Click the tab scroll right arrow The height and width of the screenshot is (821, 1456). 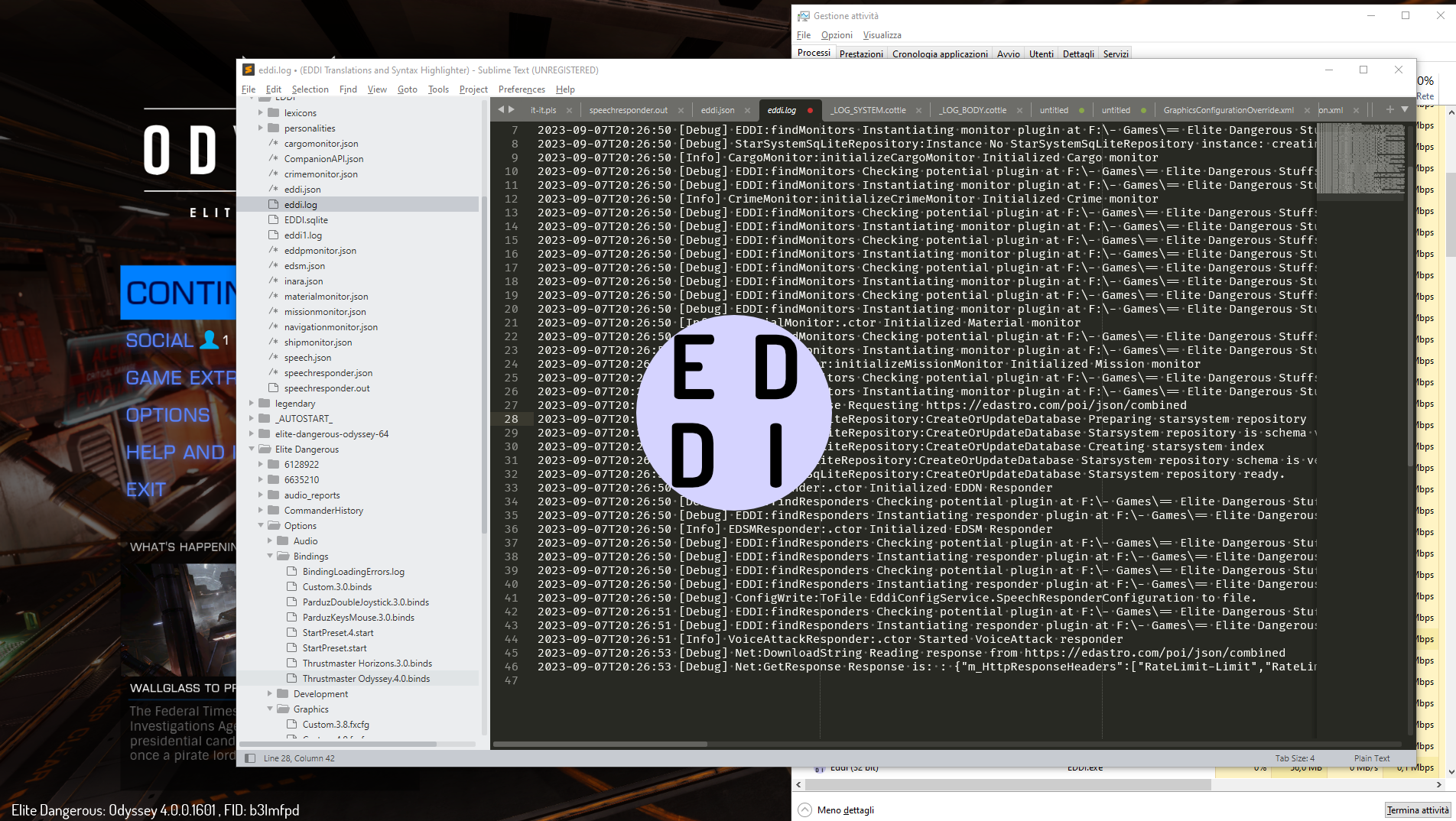coord(512,109)
